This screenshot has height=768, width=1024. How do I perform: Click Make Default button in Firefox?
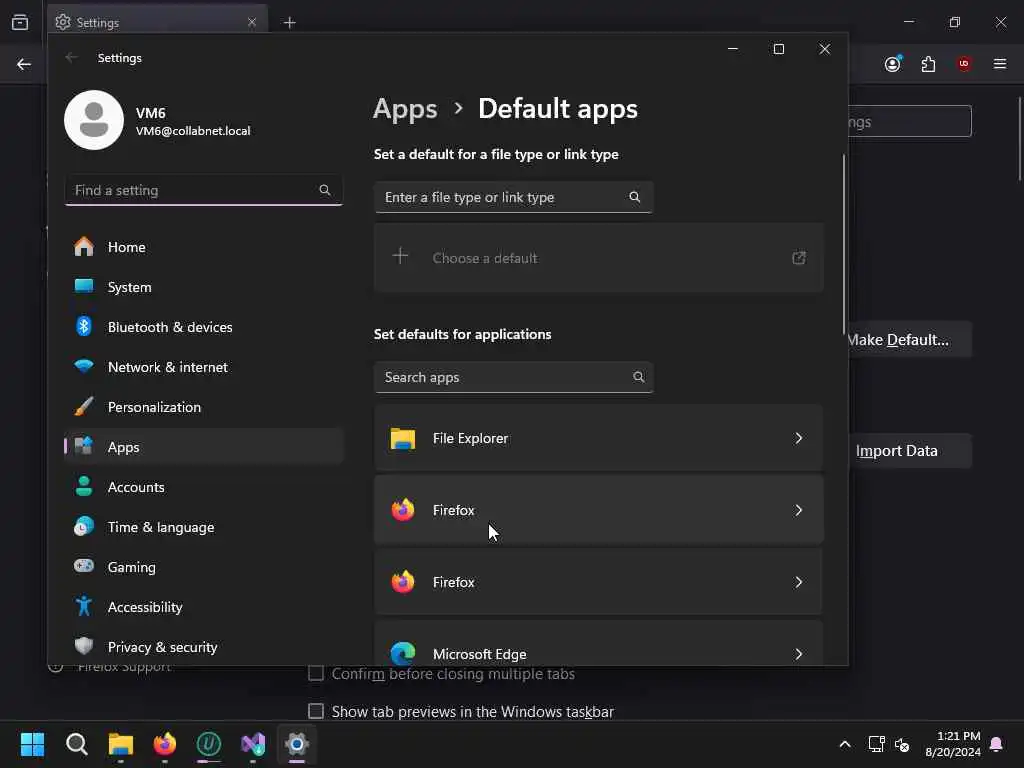coord(909,340)
